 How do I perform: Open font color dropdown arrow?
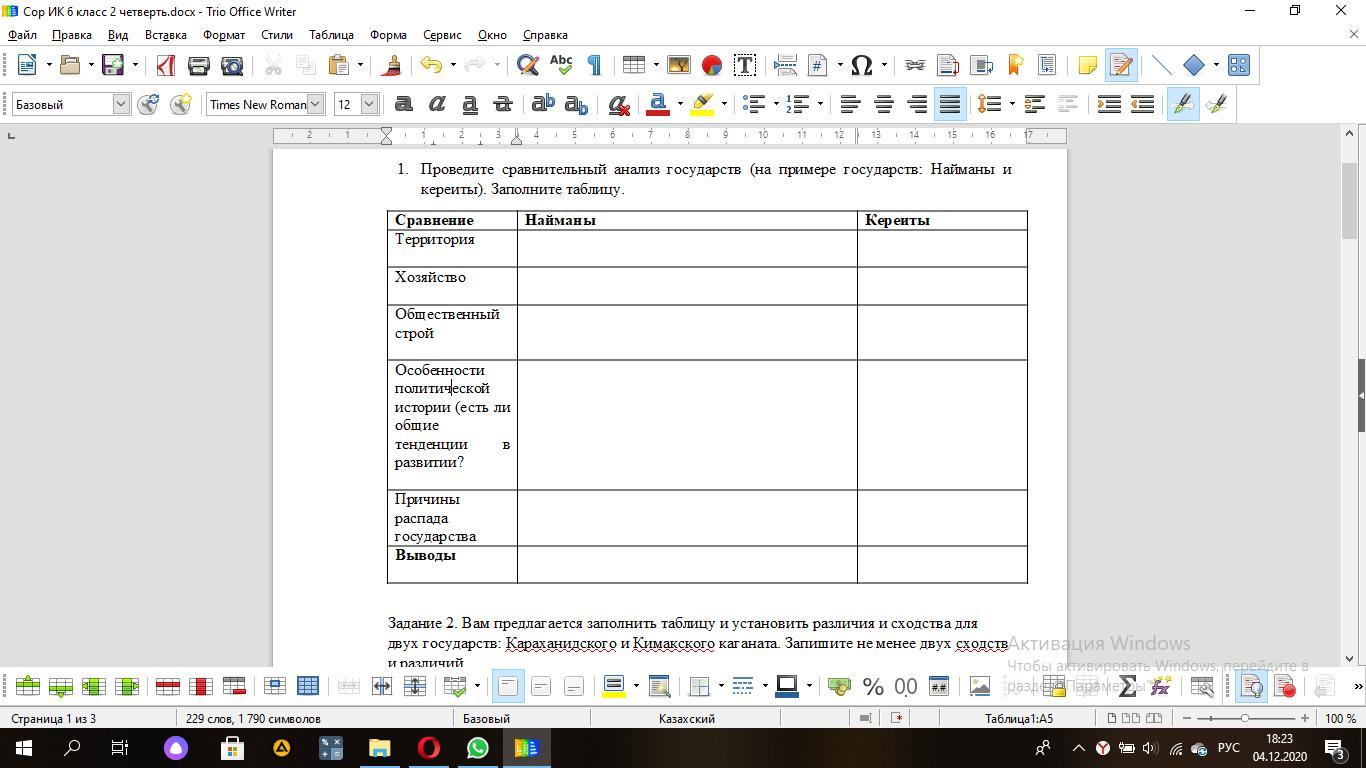pyautogui.click(x=680, y=104)
